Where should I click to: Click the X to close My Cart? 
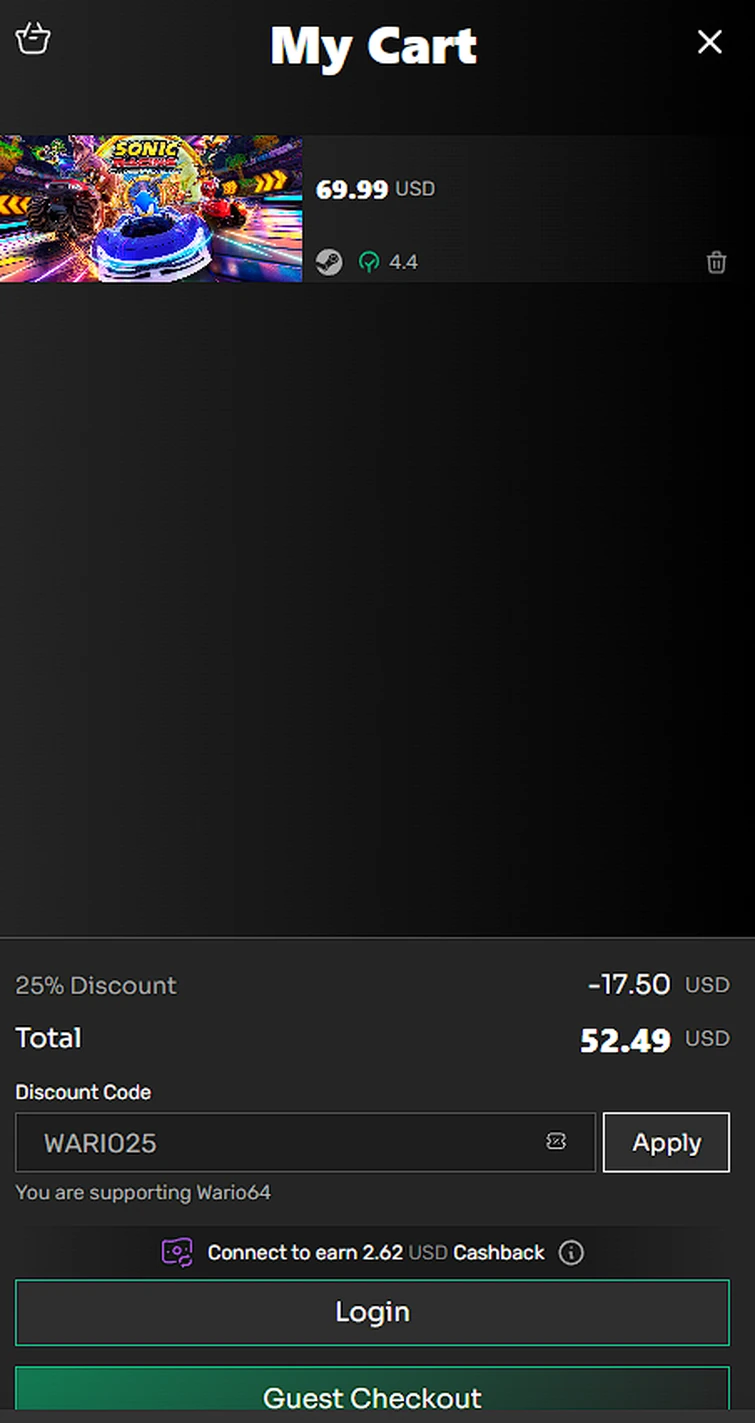coord(710,43)
